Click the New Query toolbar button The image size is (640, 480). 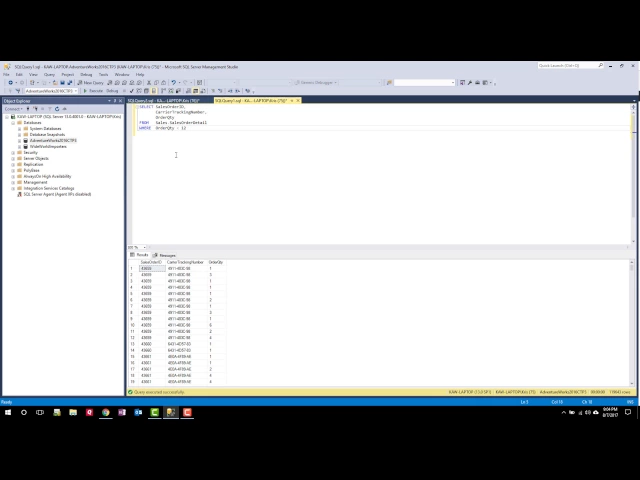(90, 82)
